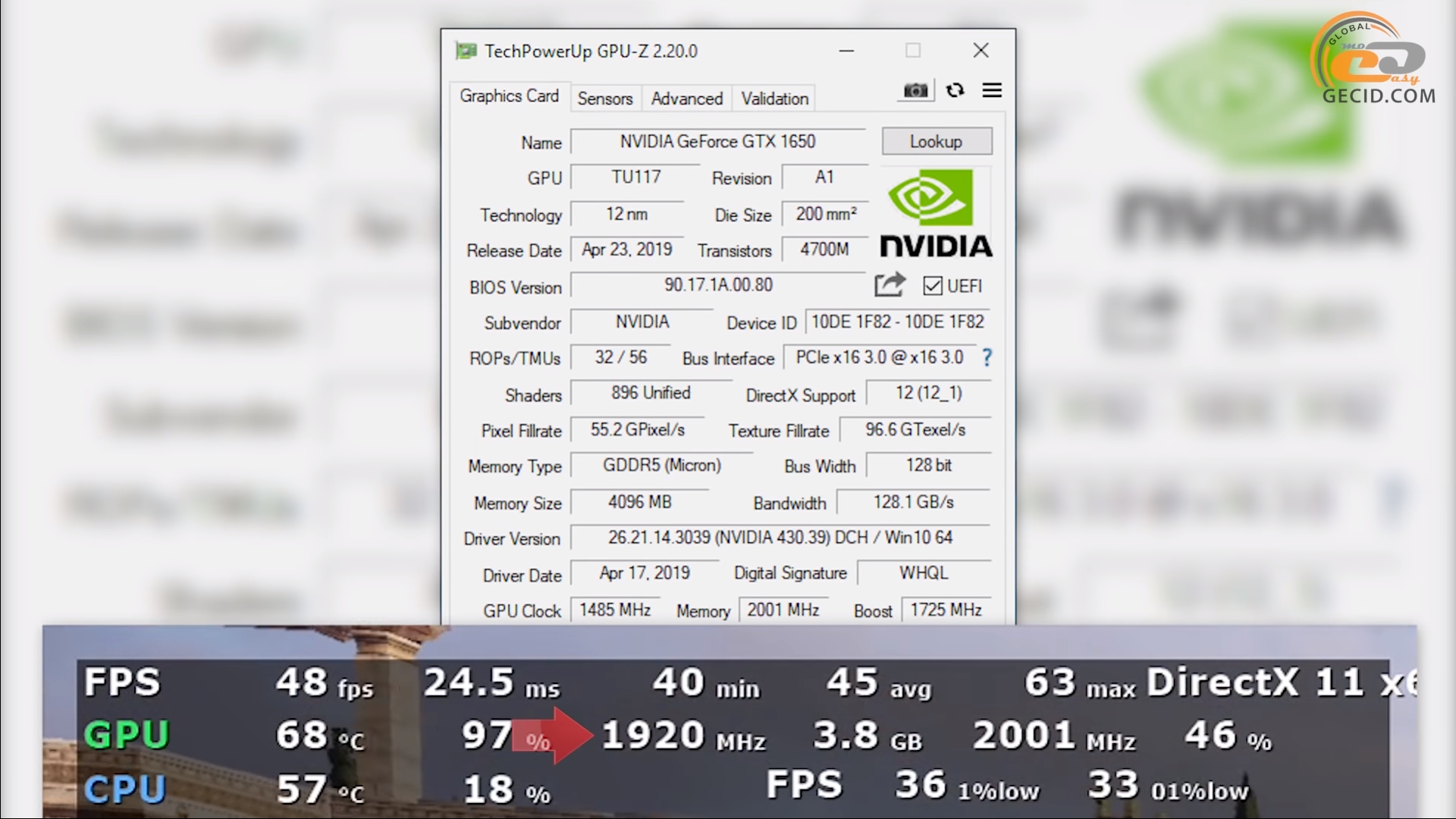Click the Memory Size field 4096 MB
The height and width of the screenshot is (819, 1456).
pyautogui.click(x=640, y=503)
